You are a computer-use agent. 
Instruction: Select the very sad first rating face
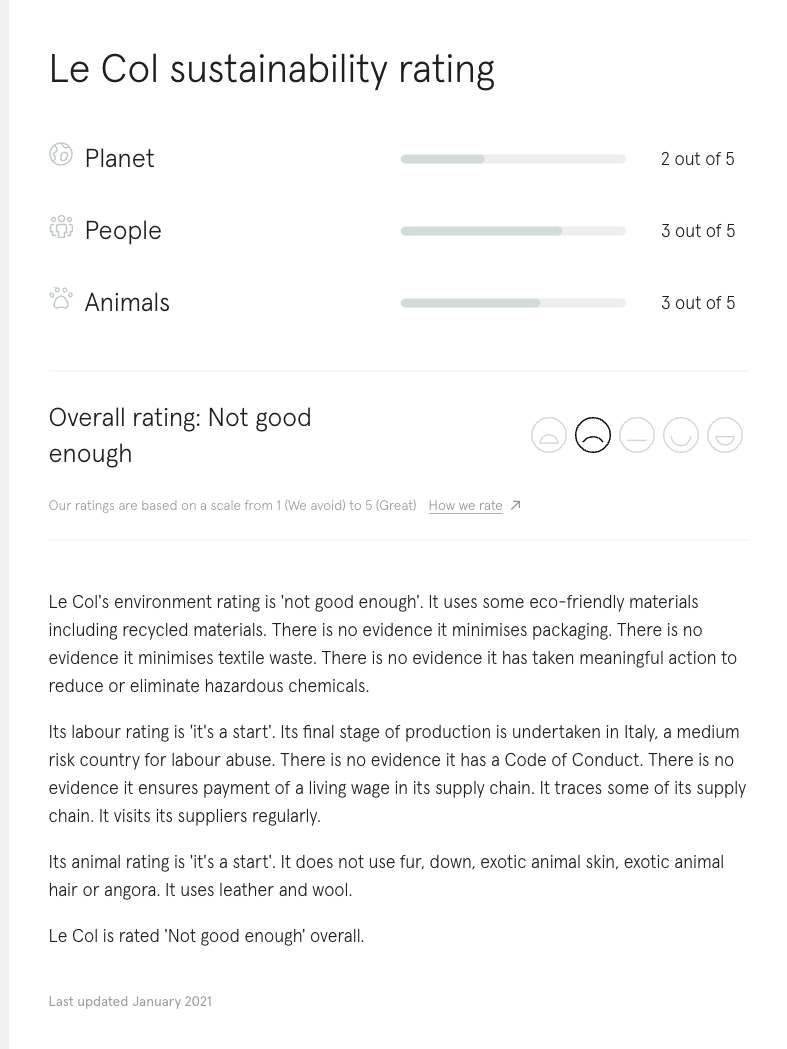coord(549,435)
